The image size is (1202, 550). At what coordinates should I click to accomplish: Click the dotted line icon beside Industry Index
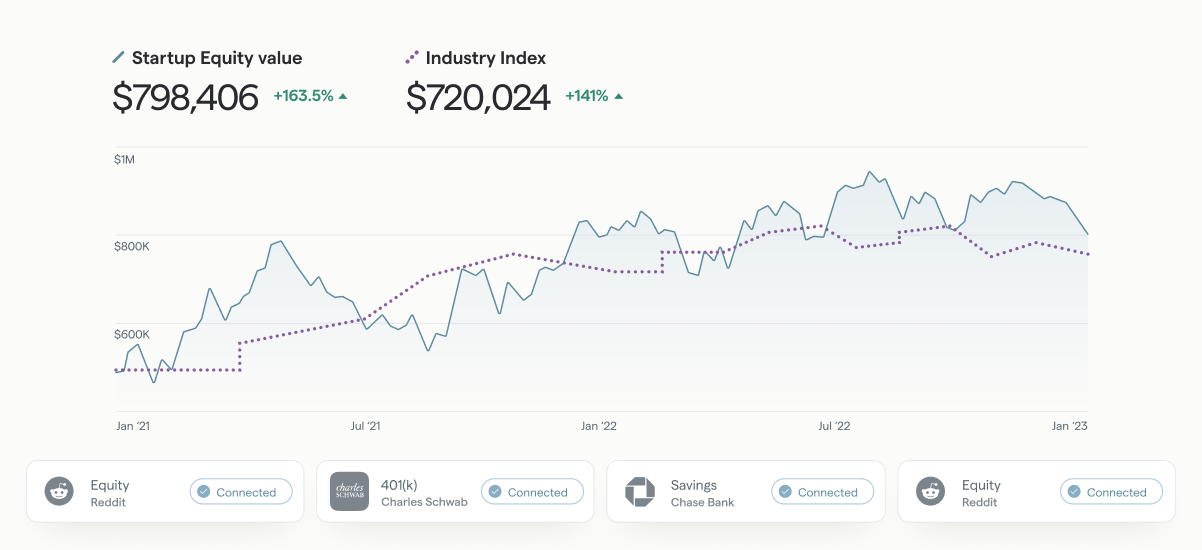point(412,58)
